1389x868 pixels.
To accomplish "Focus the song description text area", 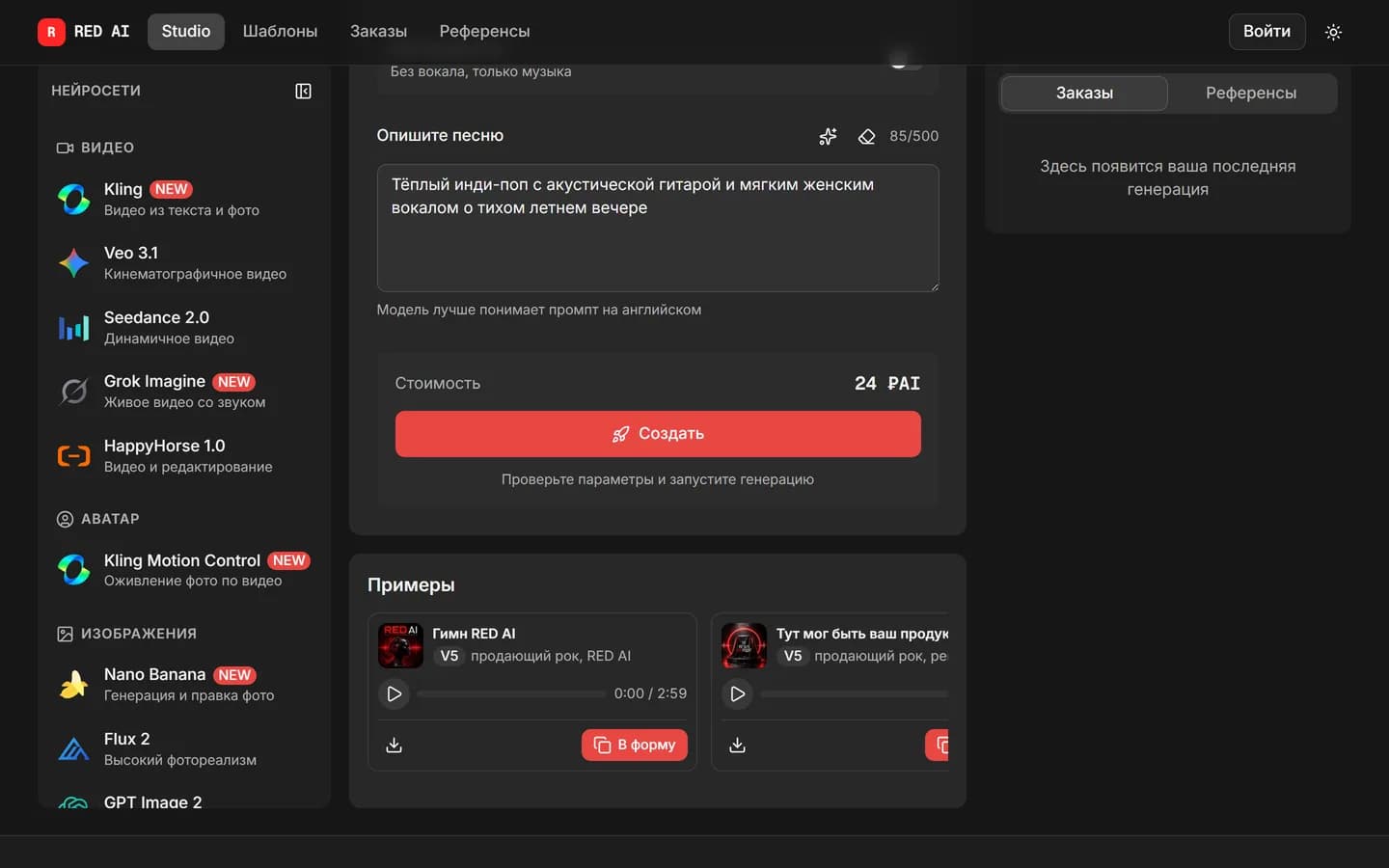I will coord(658,228).
